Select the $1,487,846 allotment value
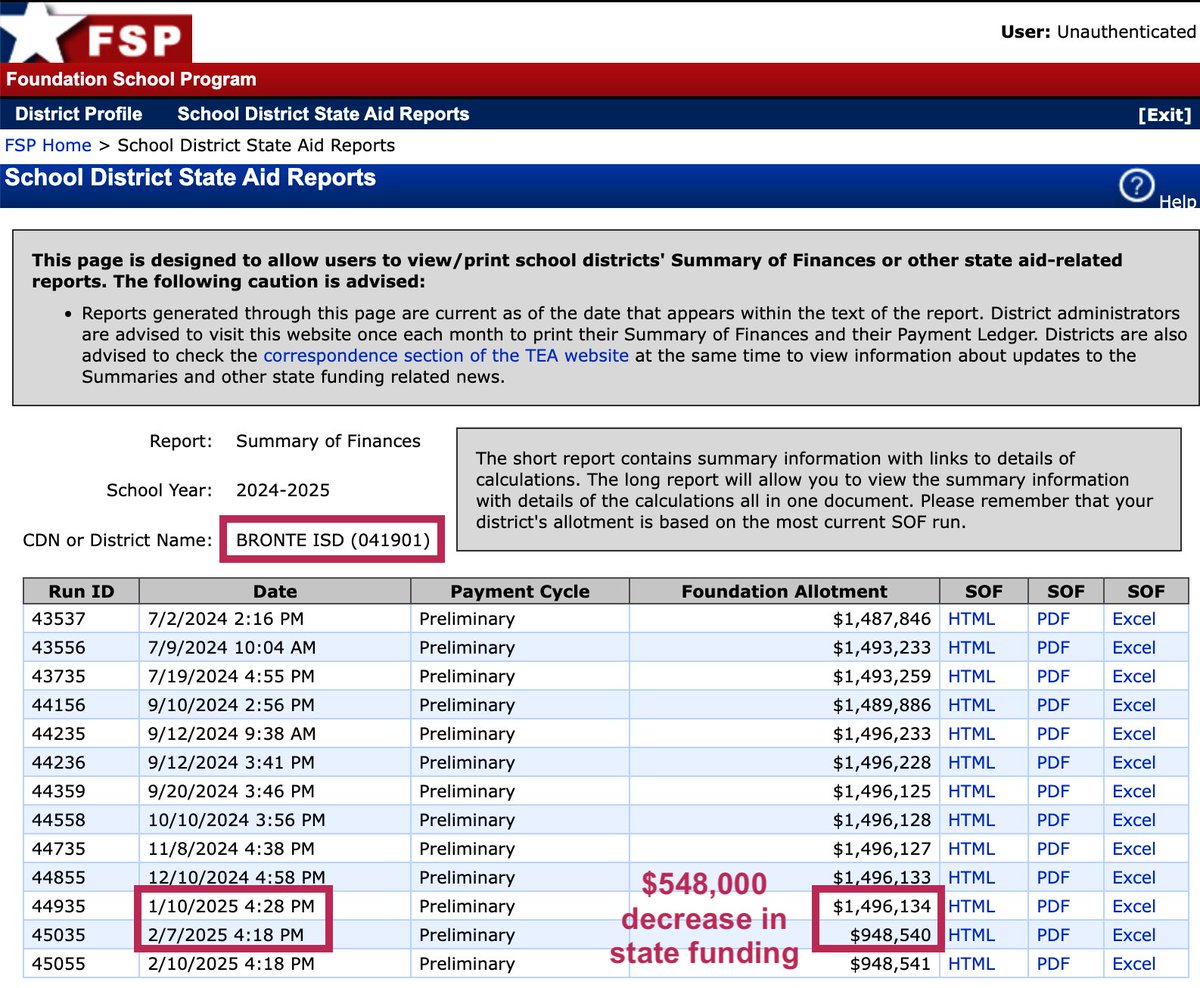The width and height of the screenshot is (1200, 988). (x=882, y=619)
